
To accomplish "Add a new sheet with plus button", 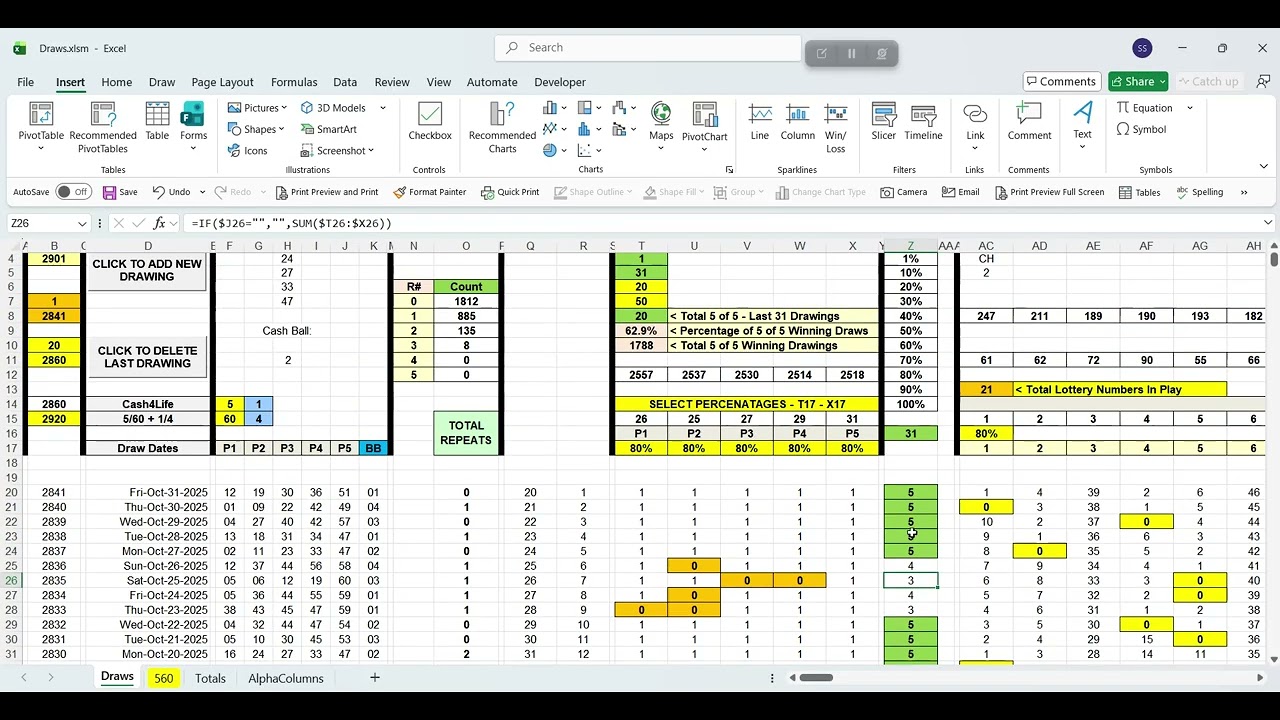I will pos(375,678).
